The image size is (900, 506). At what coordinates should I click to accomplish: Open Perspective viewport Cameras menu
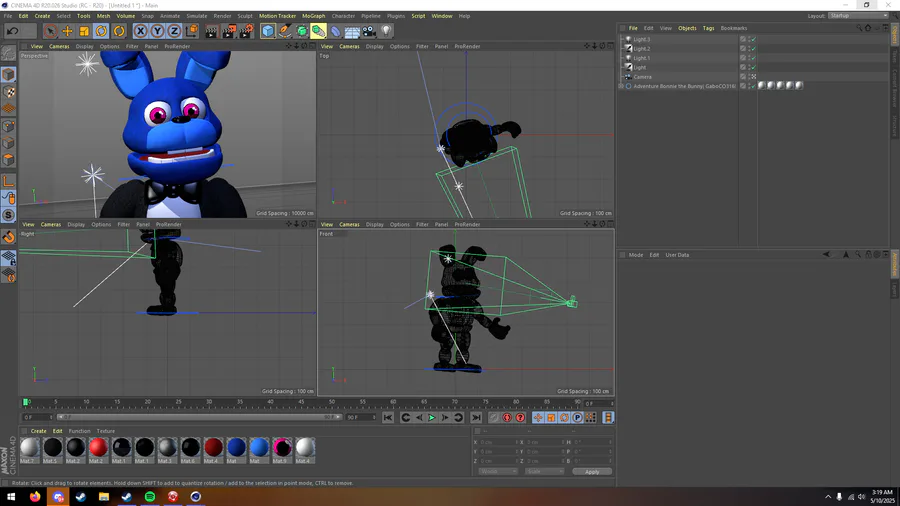point(59,46)
